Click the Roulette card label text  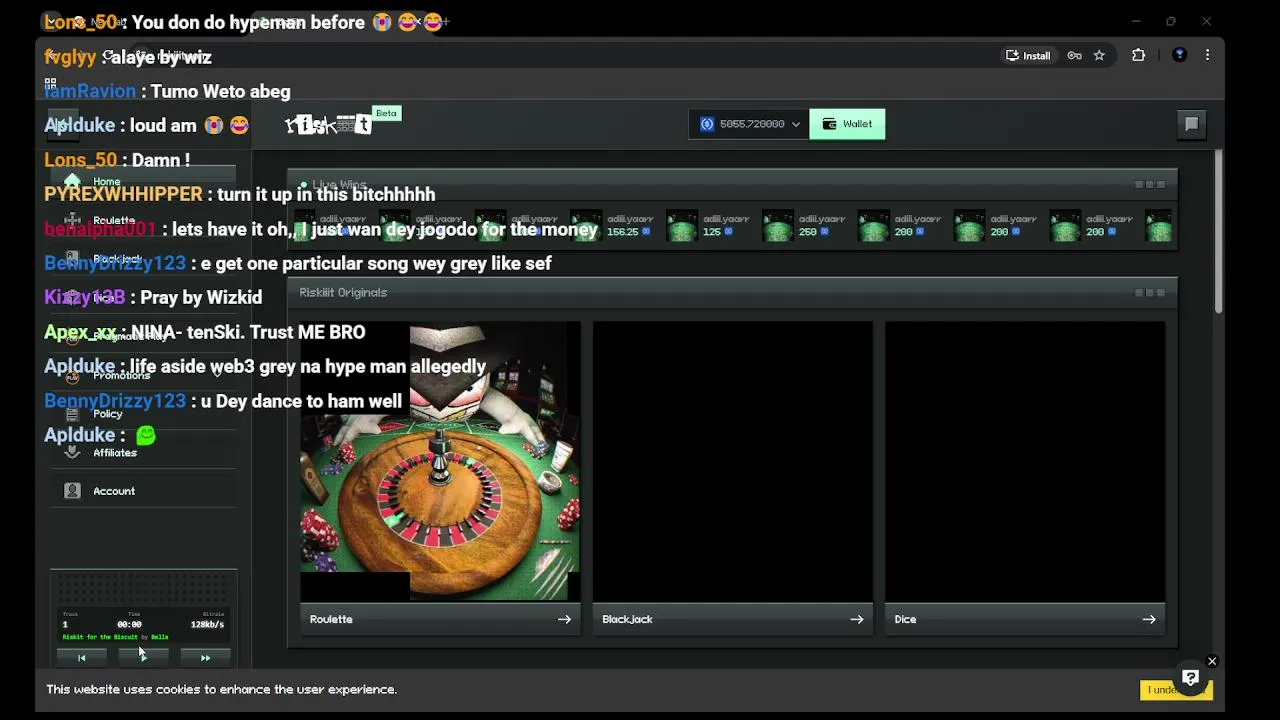coord(331,619)
